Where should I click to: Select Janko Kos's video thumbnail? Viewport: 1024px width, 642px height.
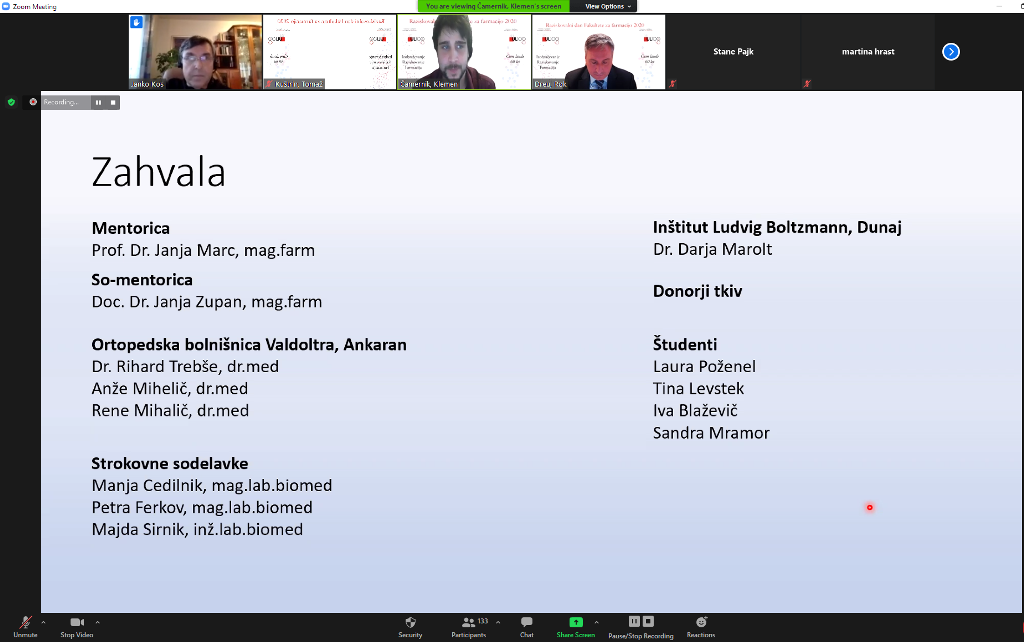coord(195,52)
